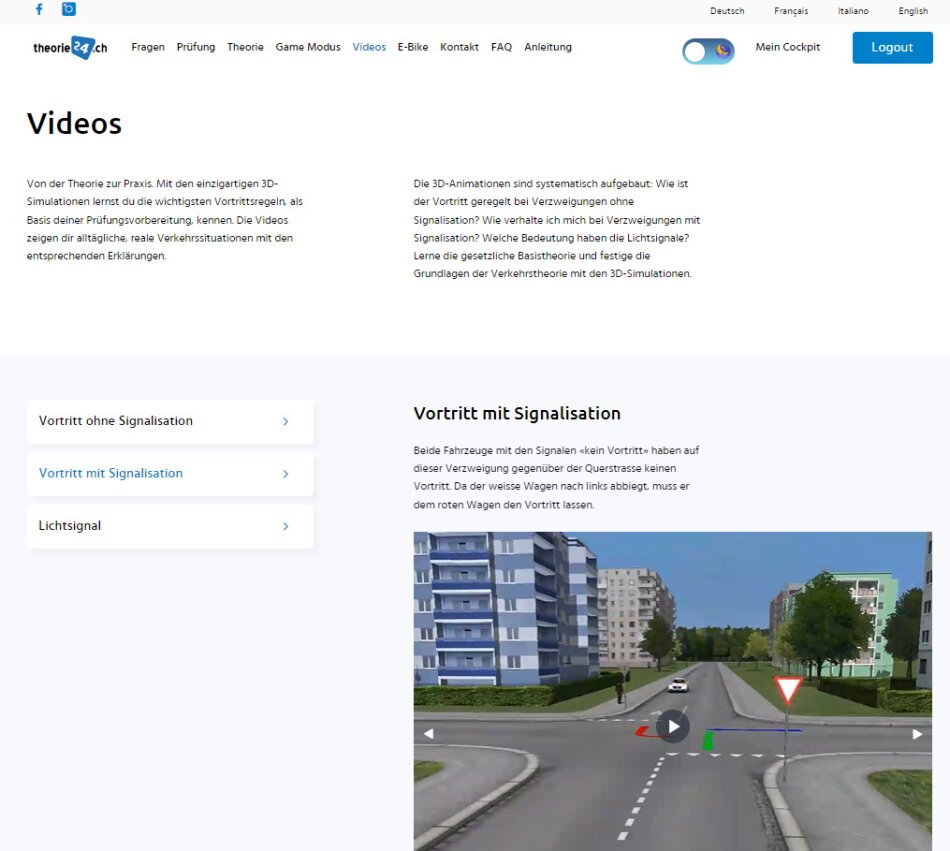Open the Anleitung menu item

point(548,47)
